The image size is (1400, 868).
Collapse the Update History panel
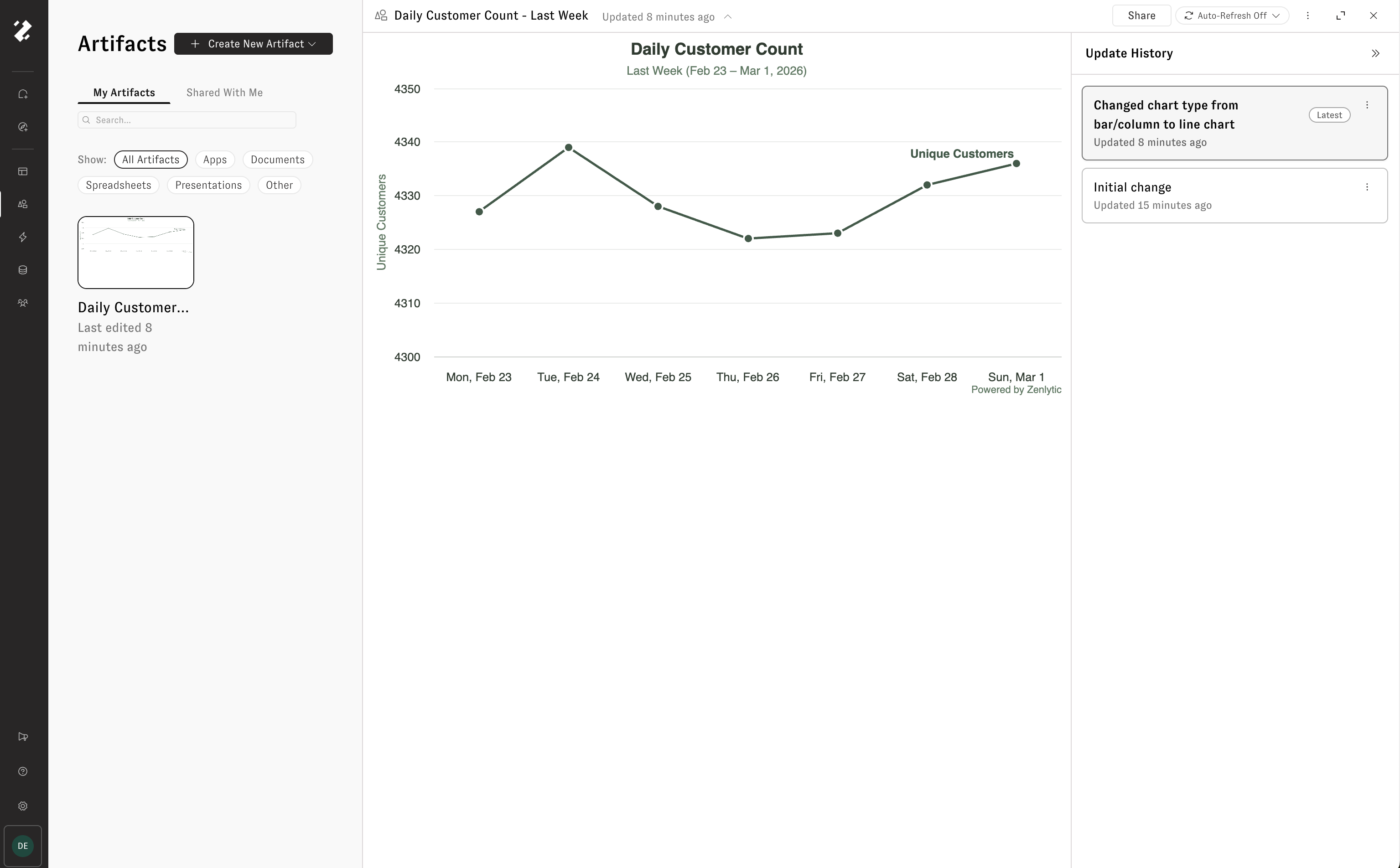pyautogui.click(x=1375, y=53)
